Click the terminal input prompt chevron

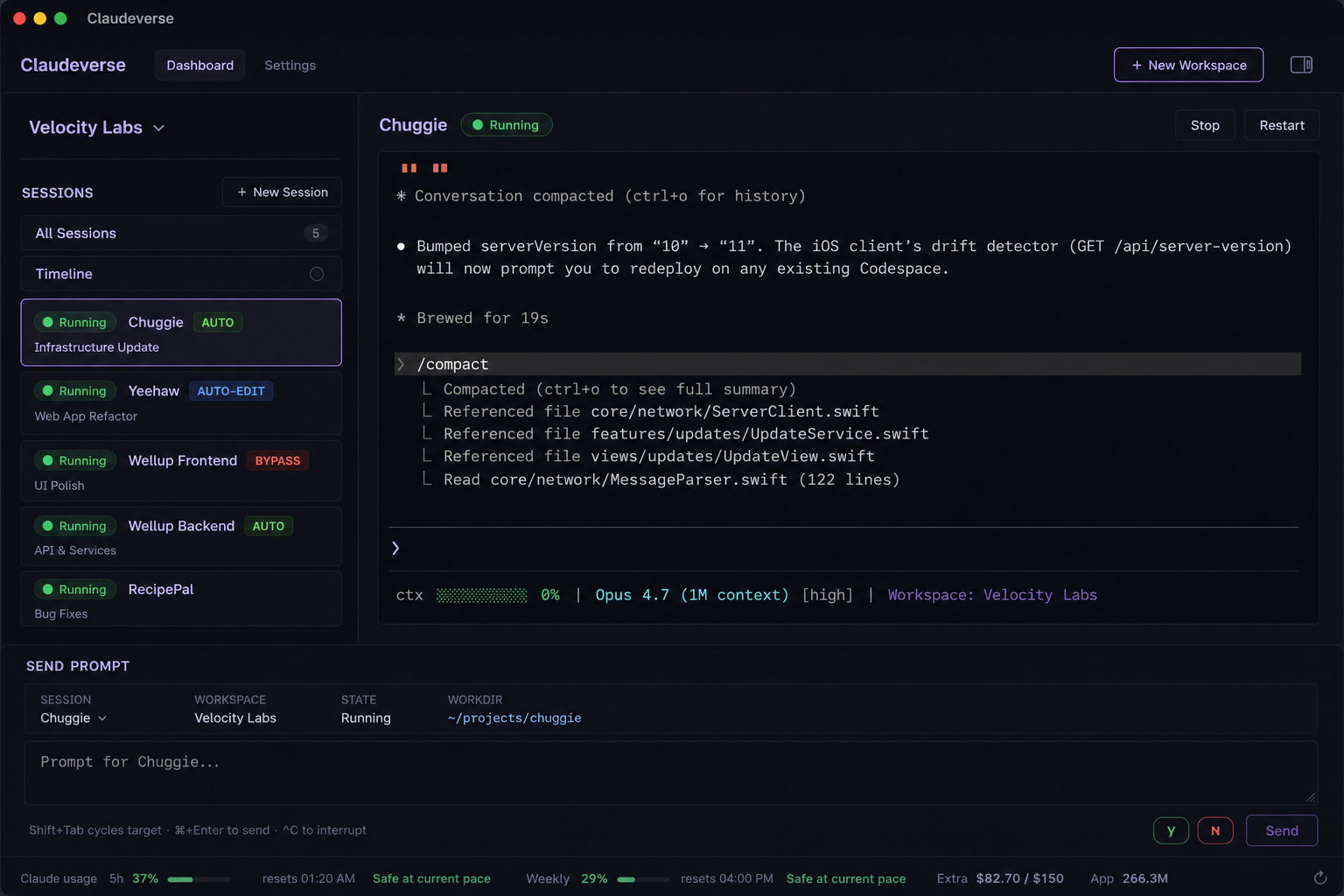tap(395, 548)
